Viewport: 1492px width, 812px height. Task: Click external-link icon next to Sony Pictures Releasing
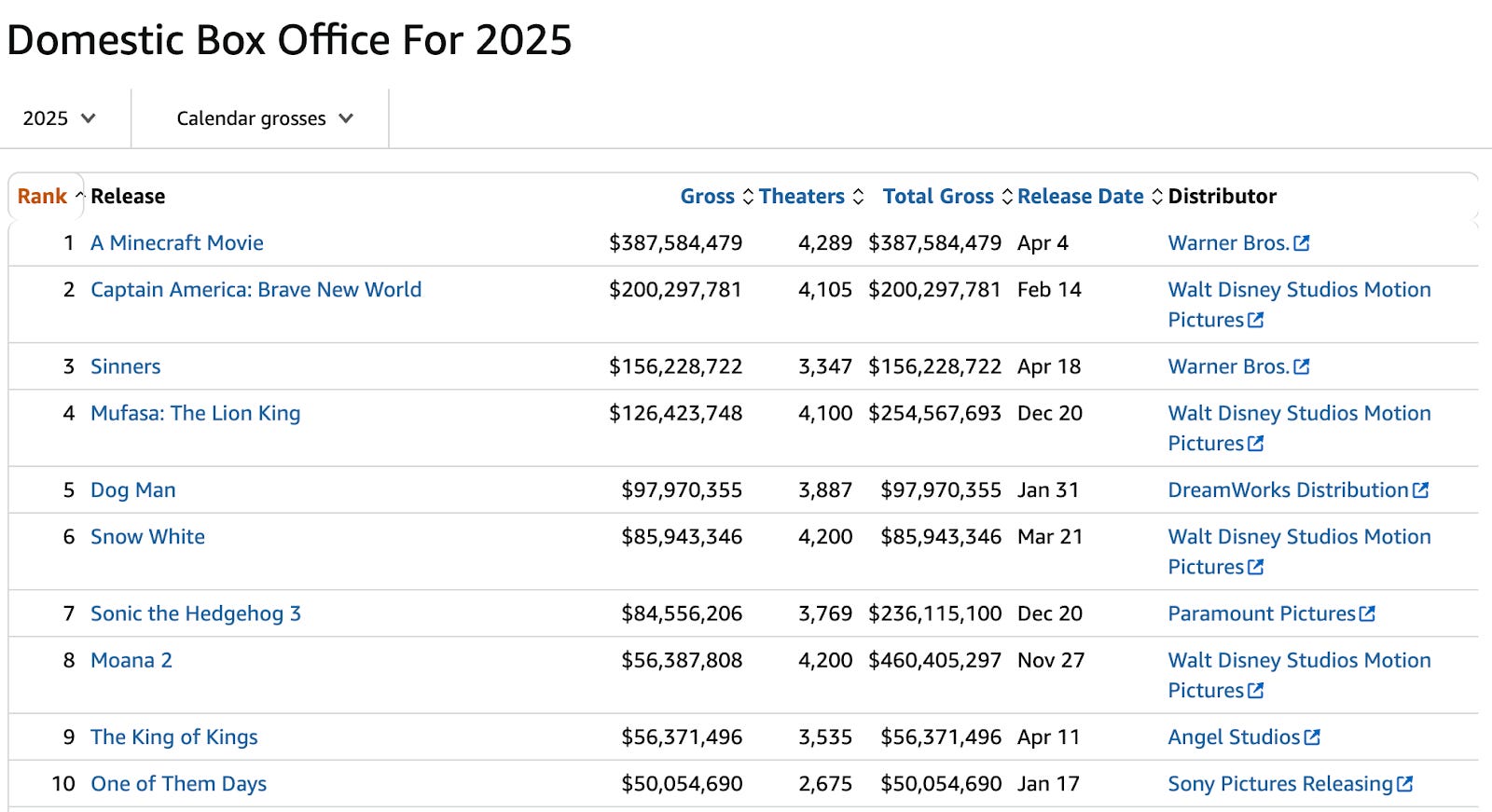point(1405,784)
